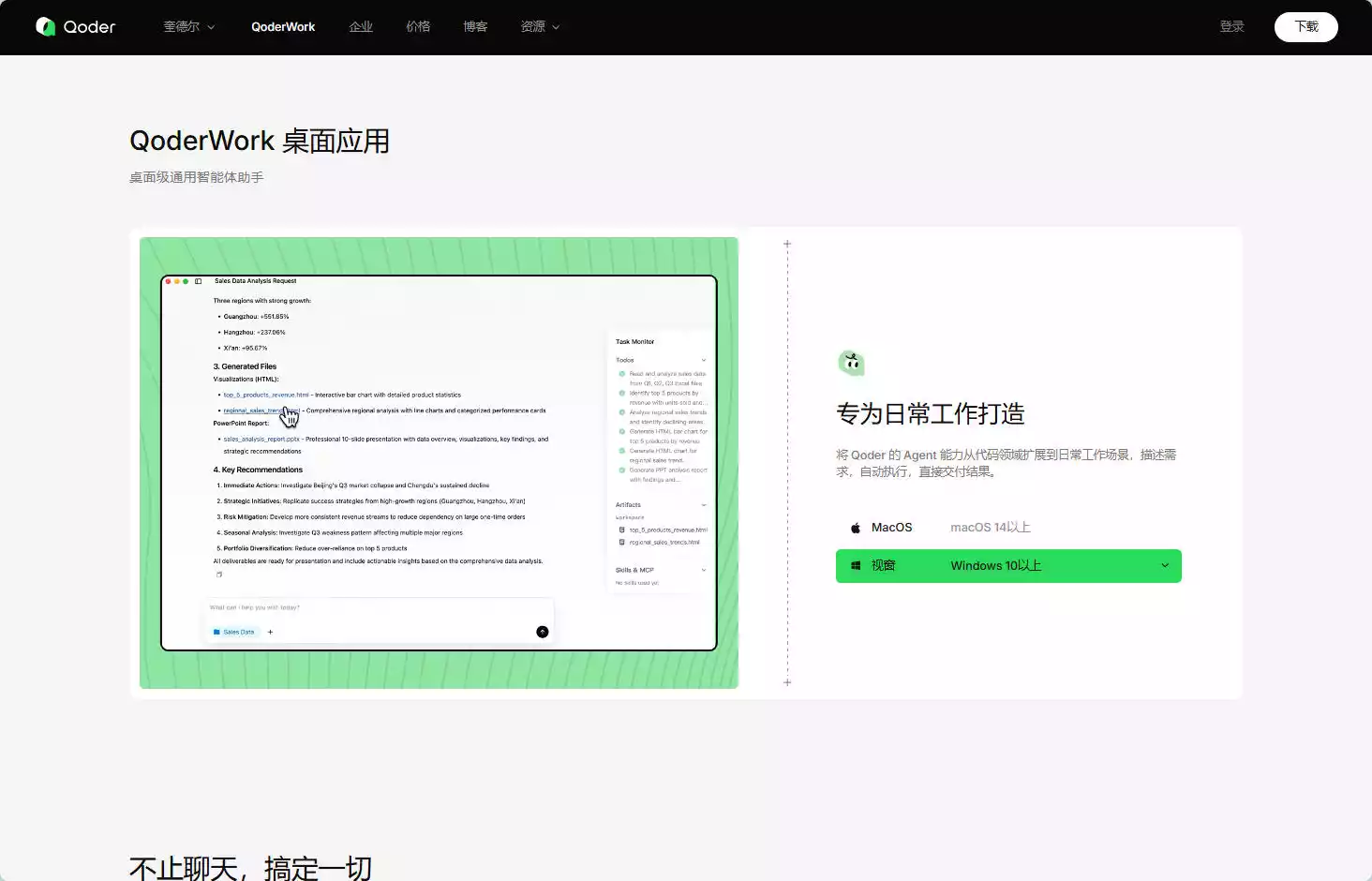Viewport: 1372px width, 881px height.
Task: Click the QoderWork app preview image
Action: point(439,463)
